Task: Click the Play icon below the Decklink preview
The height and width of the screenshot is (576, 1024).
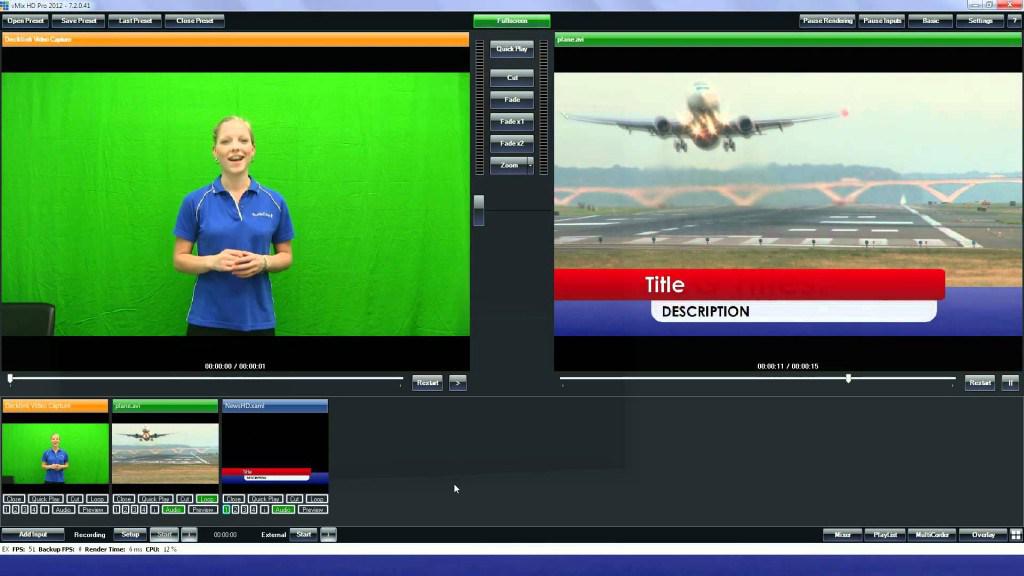Action: click(x=456, y=382)
